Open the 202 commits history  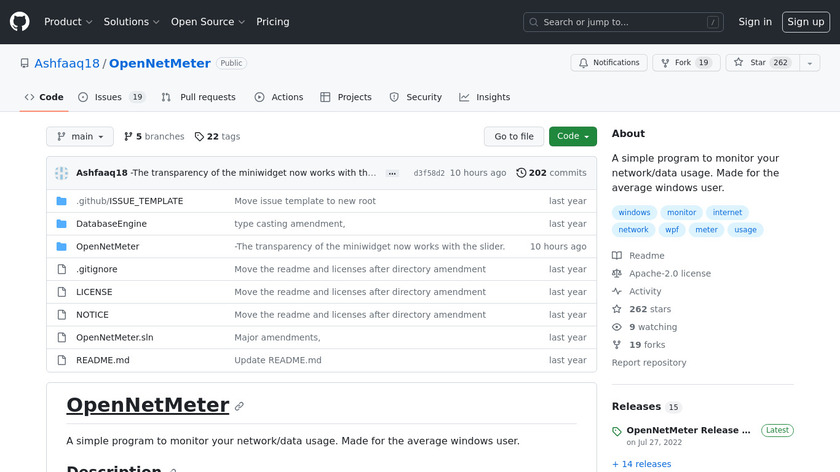tap(551, 173)
